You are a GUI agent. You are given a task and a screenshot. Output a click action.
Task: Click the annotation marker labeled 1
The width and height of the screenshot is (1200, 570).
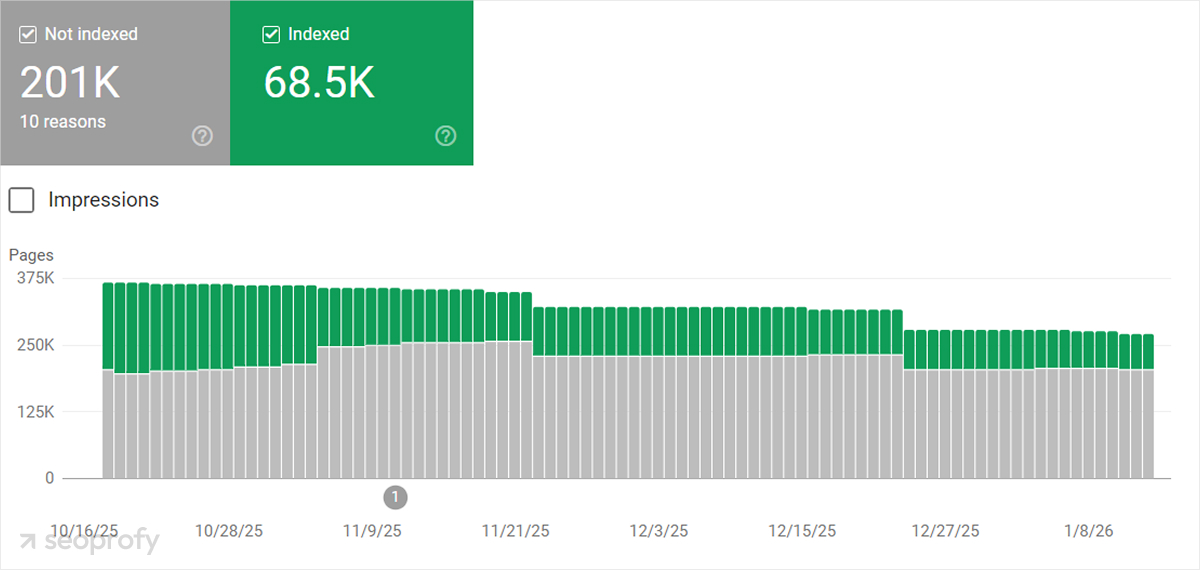coord(395,496)
